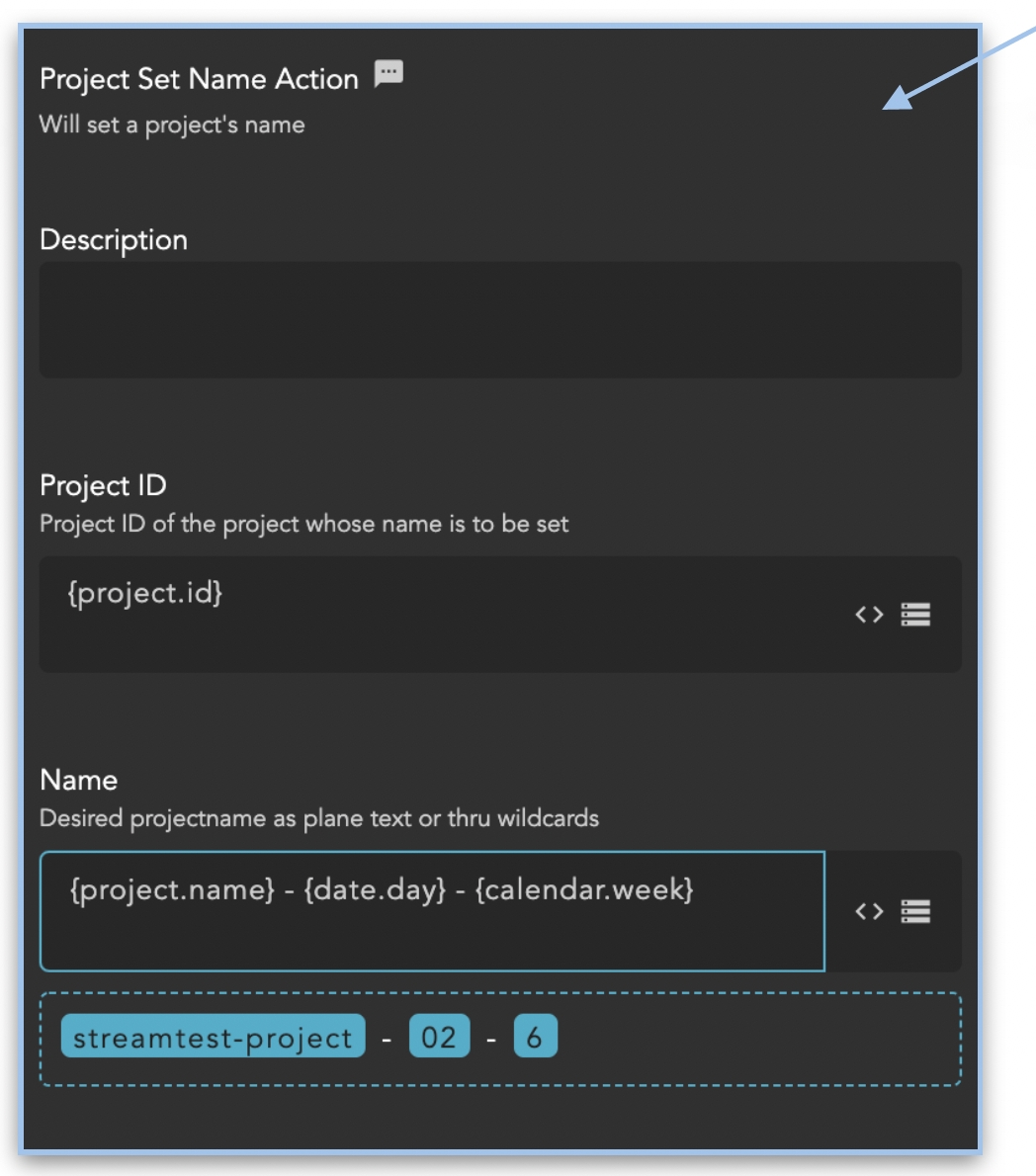
Task: Click the Name wildcard input field
Action: [x=432, y=910]
